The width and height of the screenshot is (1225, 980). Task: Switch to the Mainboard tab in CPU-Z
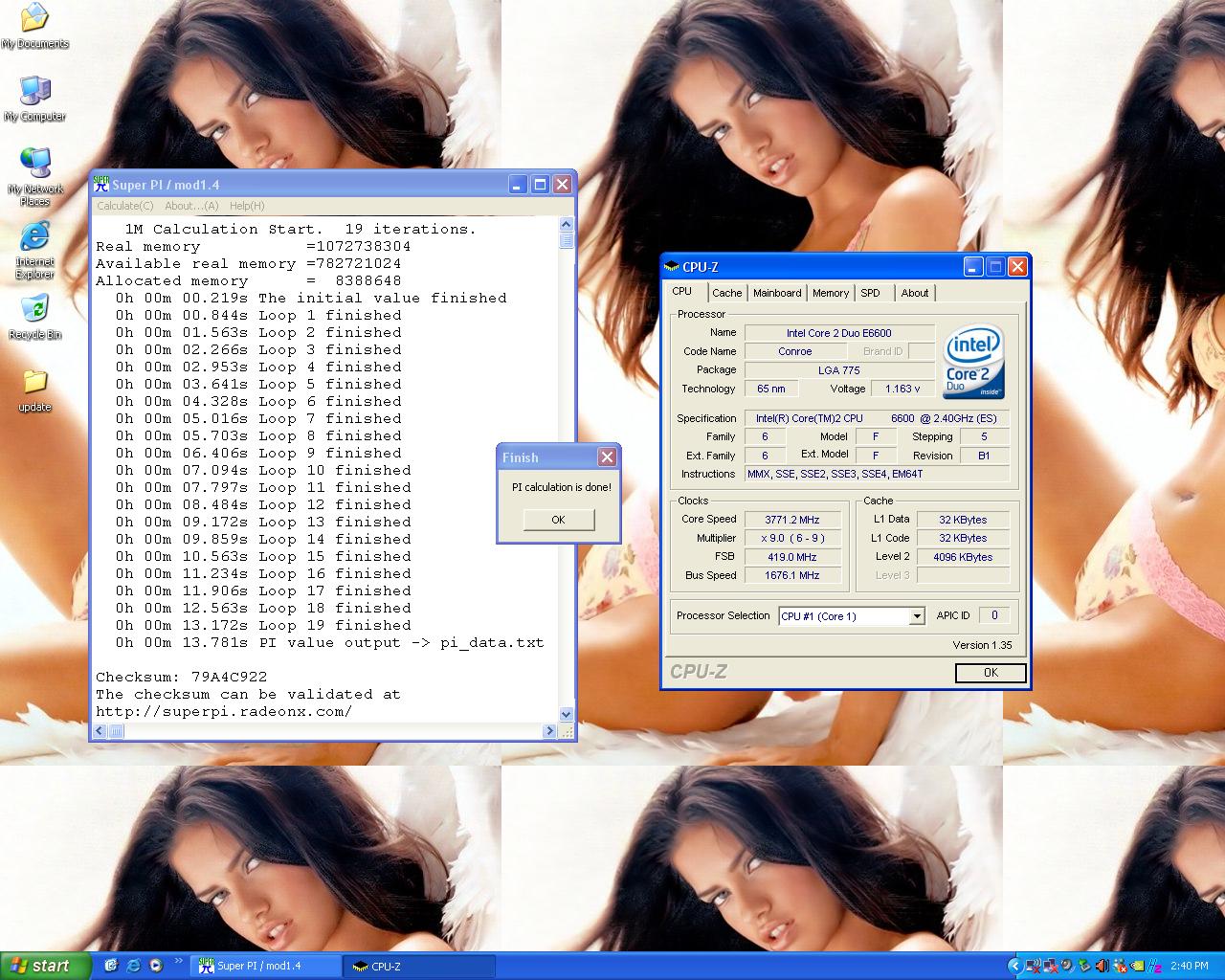777,293
